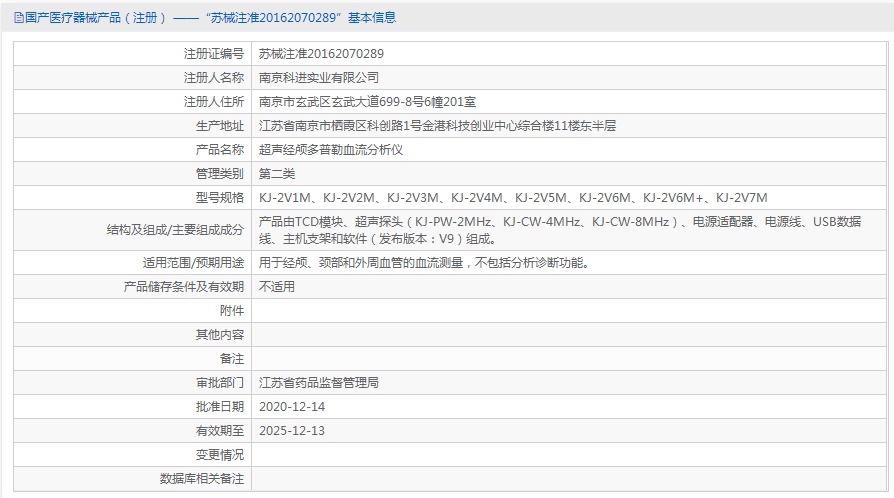894x498 pixels.
Task: Click the label 产品名称
Action: [x=220, y=149]
